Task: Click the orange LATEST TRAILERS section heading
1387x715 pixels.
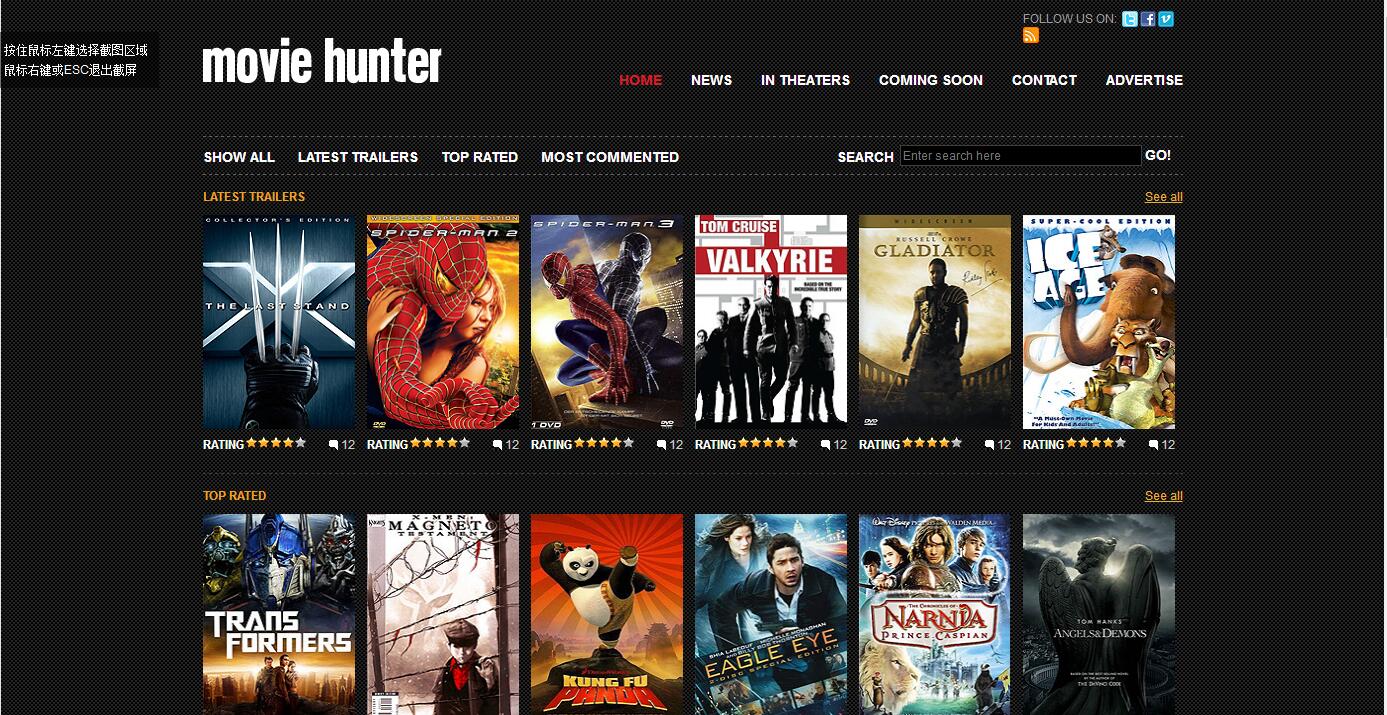Action: coord(254,197)
